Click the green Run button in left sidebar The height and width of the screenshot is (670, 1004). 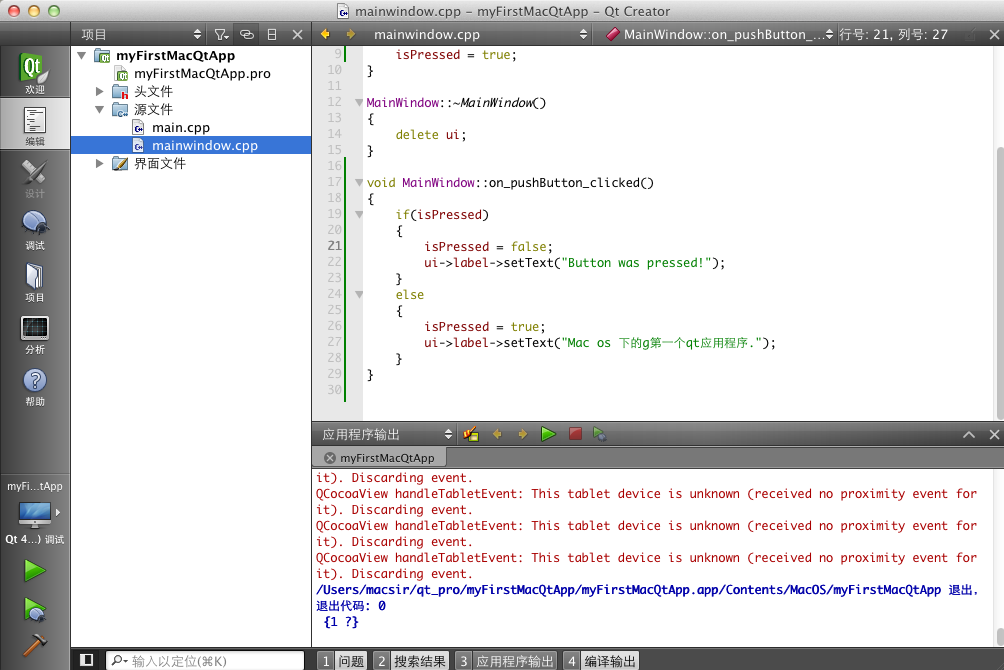coord(35,571)
